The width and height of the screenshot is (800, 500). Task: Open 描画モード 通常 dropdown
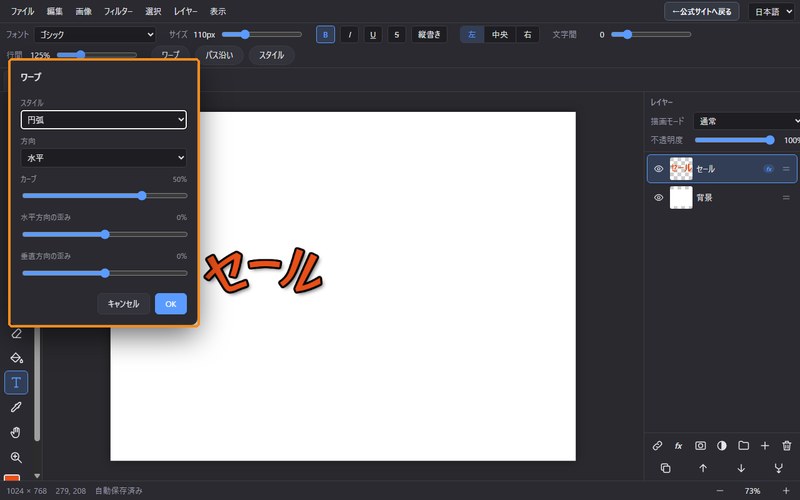746,121
